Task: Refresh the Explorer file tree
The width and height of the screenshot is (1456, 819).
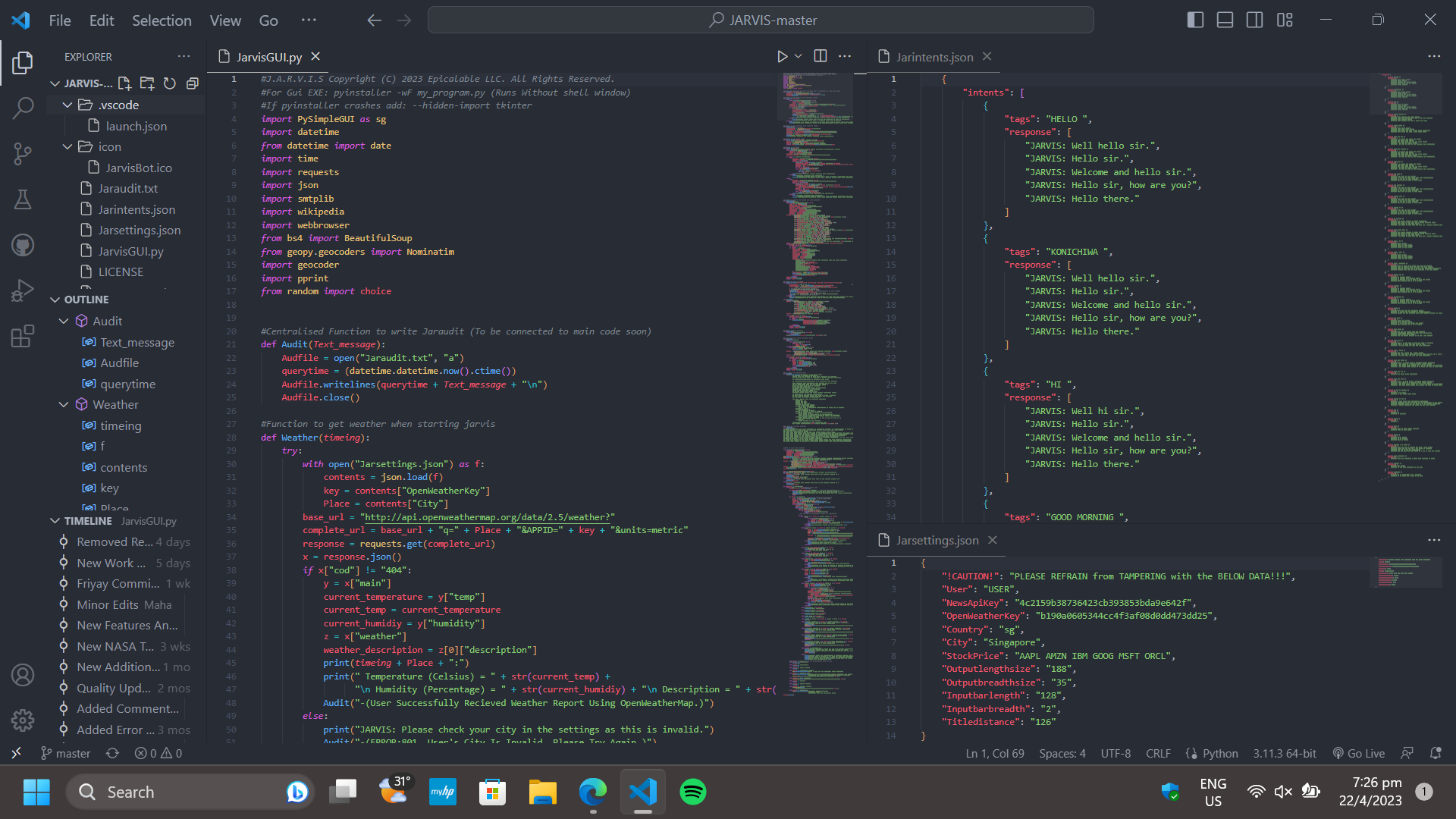Action: point(170,83)
